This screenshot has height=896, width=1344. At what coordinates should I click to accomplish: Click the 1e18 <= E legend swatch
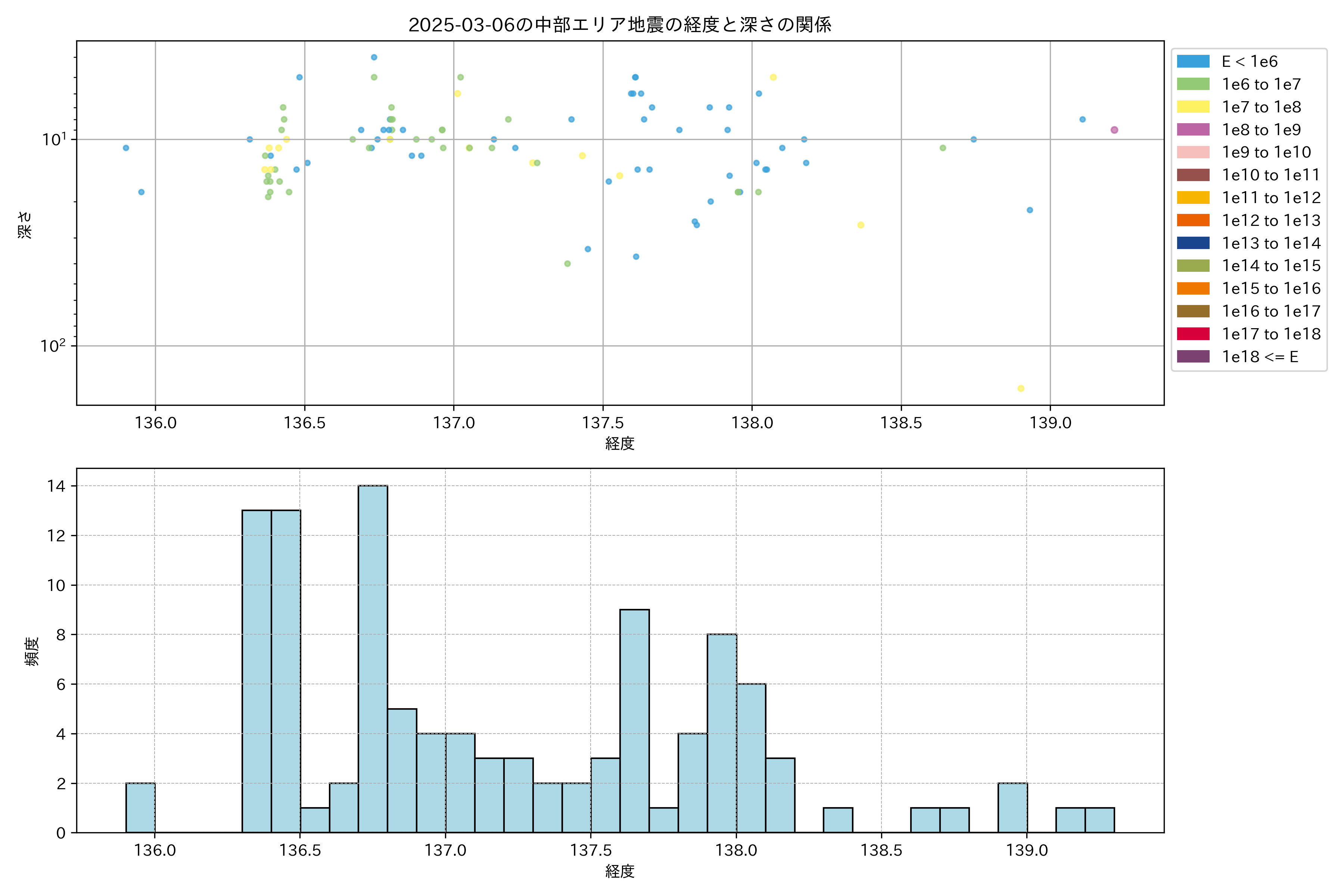1193,357
